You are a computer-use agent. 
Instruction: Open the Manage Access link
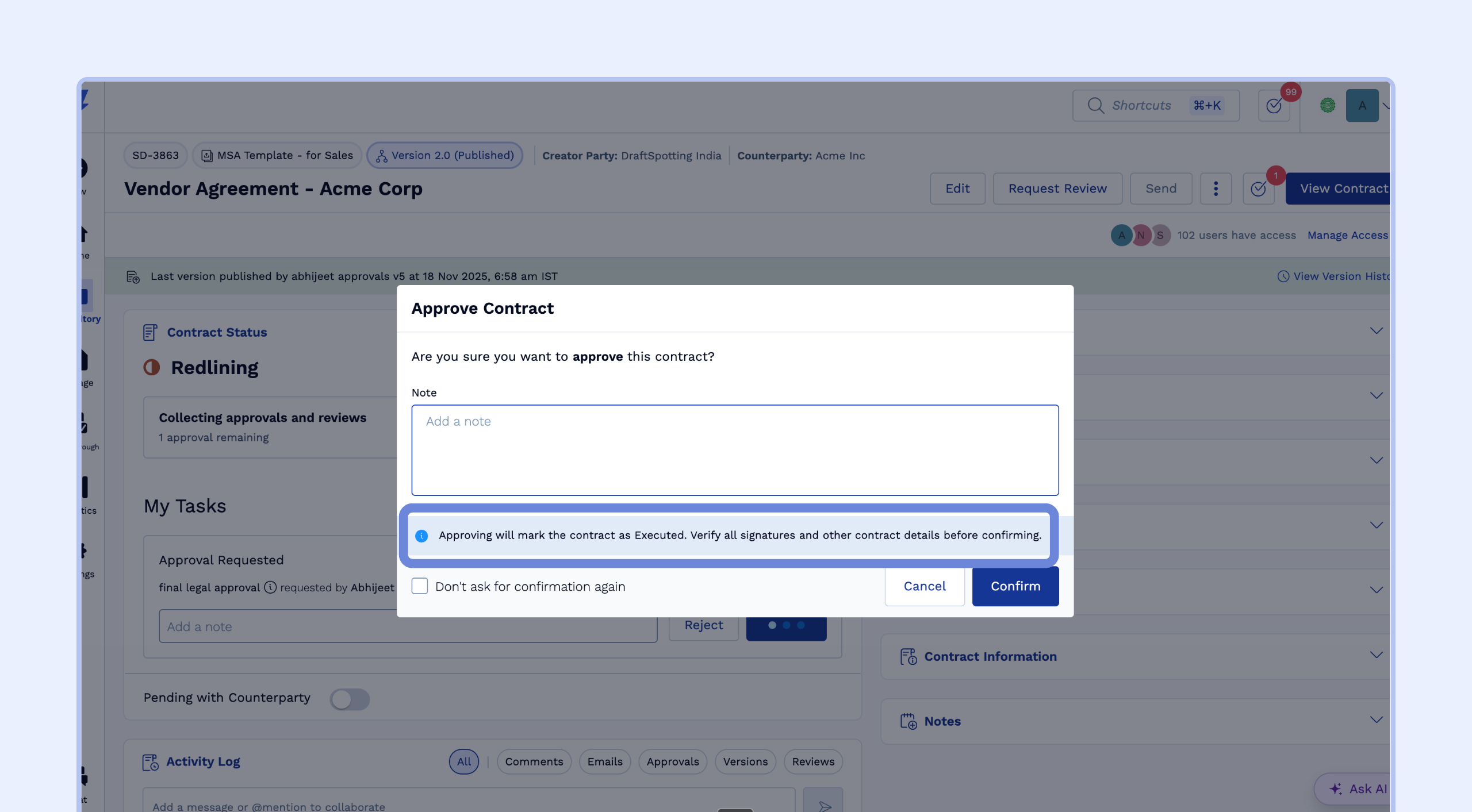click(x=1347, y=235)
